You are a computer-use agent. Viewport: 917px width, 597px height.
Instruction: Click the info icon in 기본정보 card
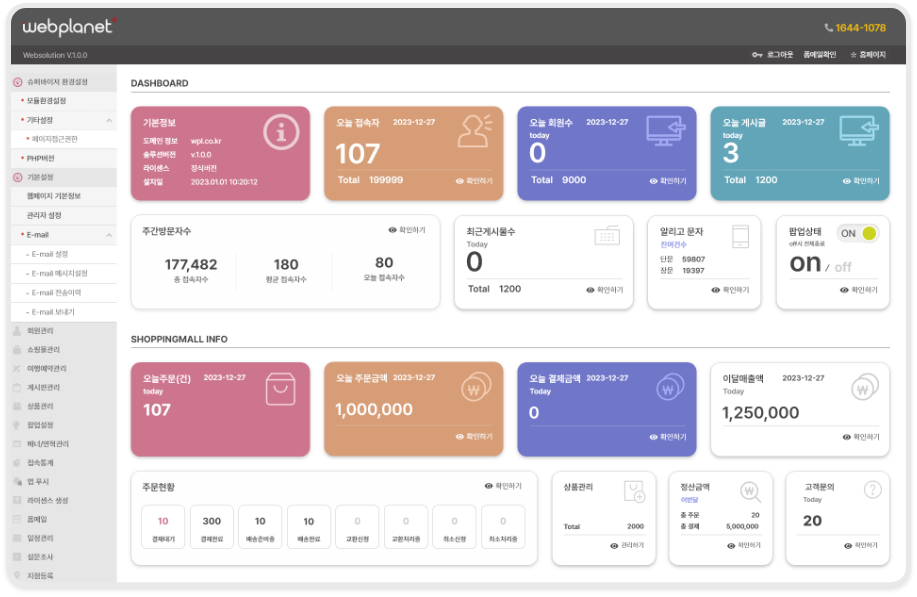click(281, 132)
